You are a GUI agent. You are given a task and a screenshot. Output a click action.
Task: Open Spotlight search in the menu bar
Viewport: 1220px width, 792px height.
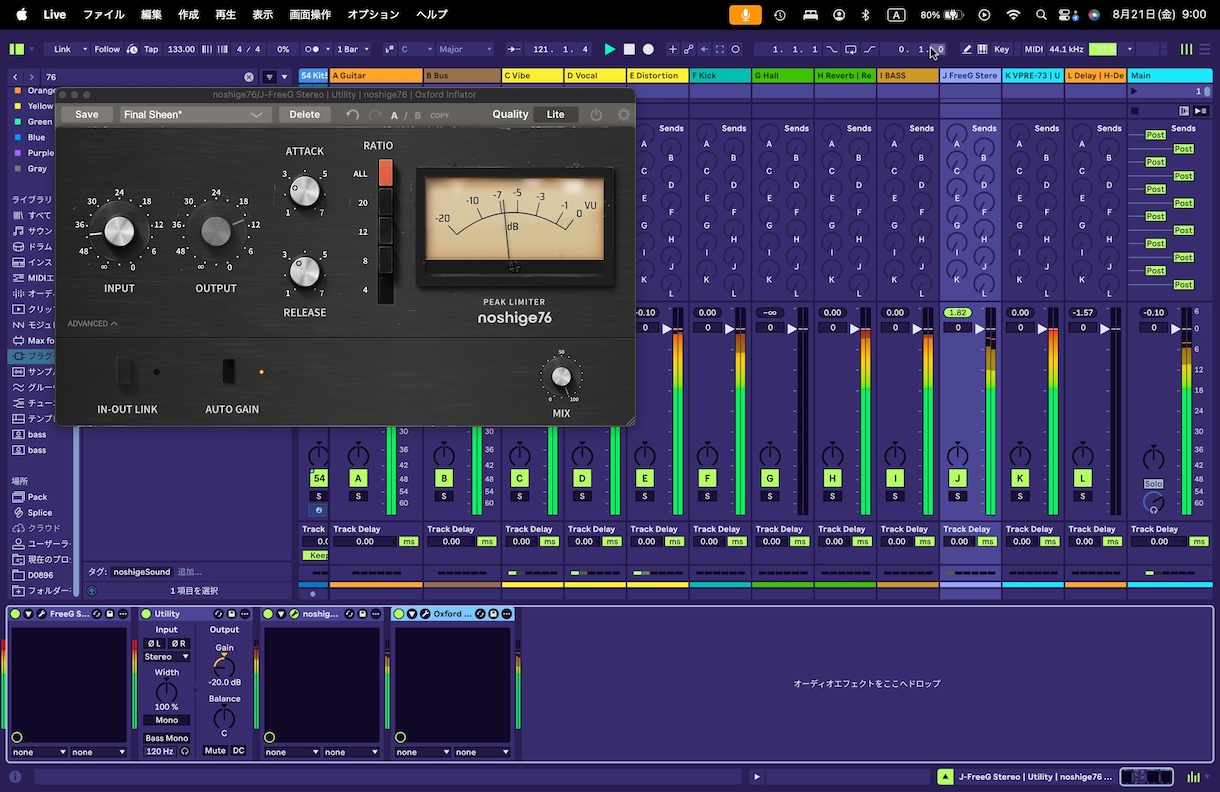click(1041, 15)
